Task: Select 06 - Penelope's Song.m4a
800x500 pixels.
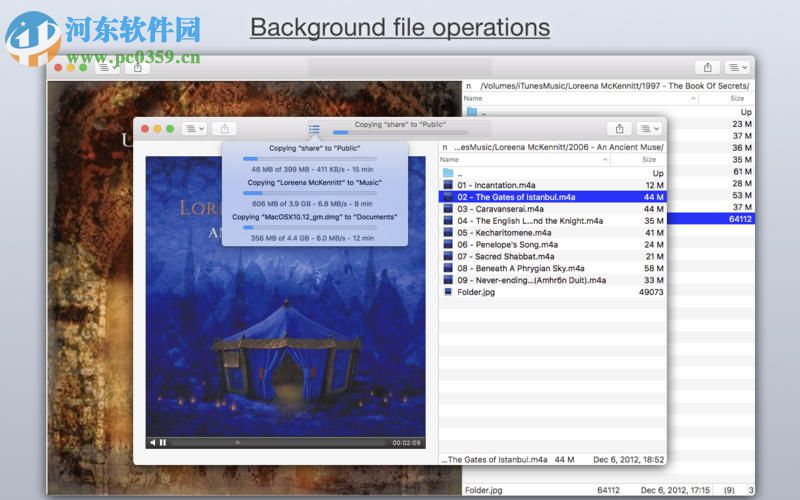Action: tap(553, 244)
